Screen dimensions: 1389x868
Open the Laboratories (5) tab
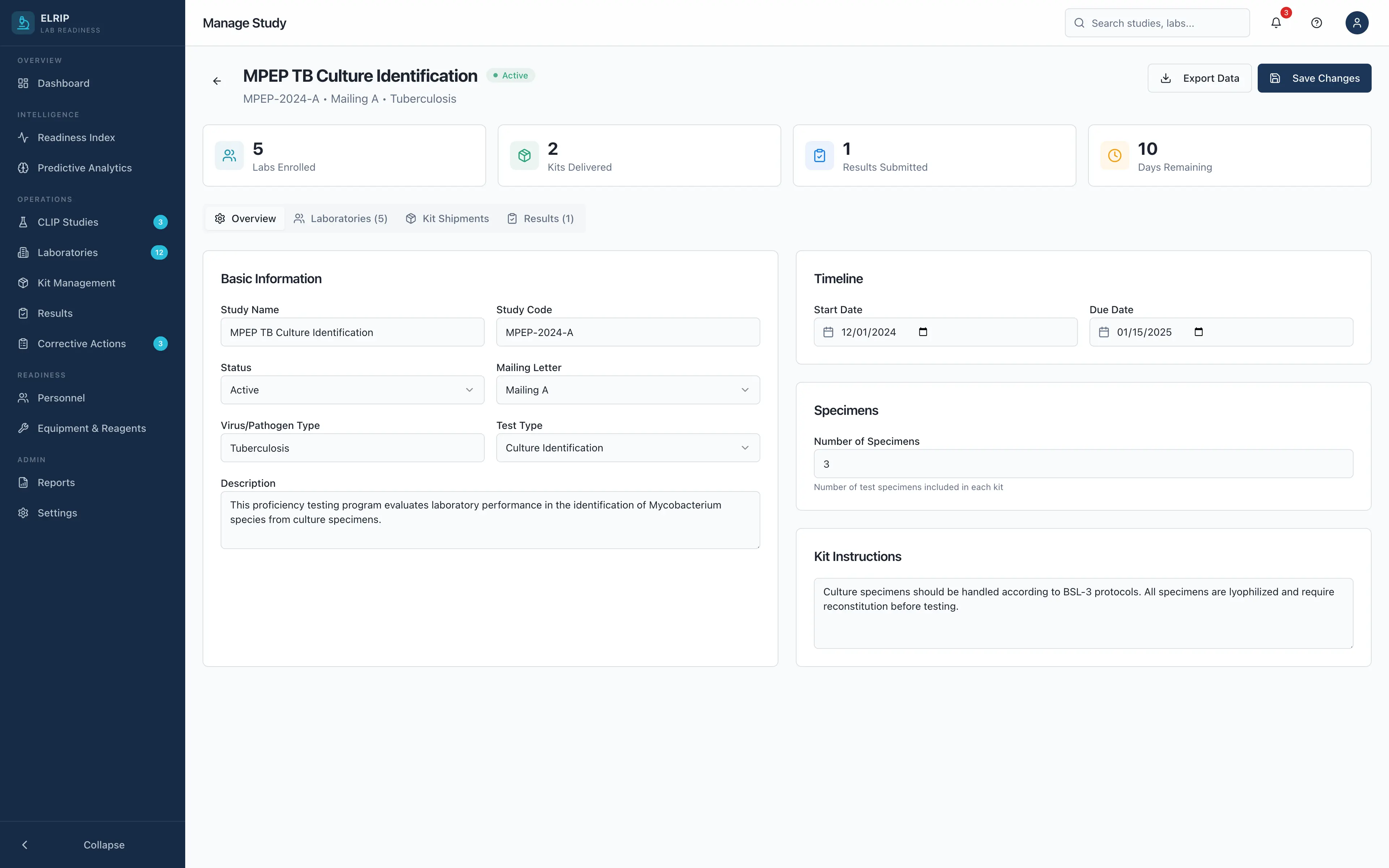point(340,218)
